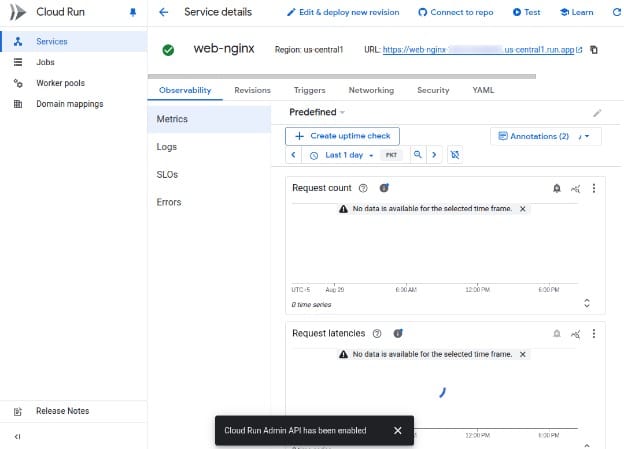Shift time range backward with left arrow

click(x=293, y=155)
